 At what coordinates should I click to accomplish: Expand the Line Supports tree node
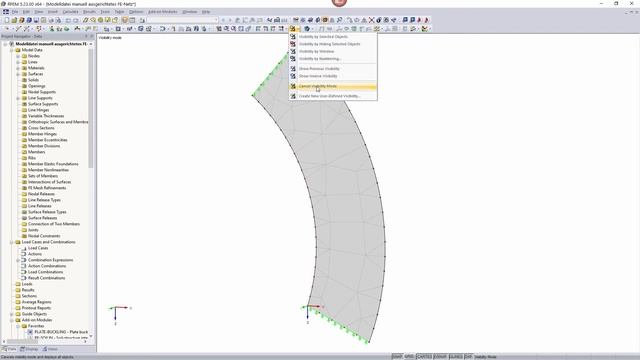(x=18, y=98)
